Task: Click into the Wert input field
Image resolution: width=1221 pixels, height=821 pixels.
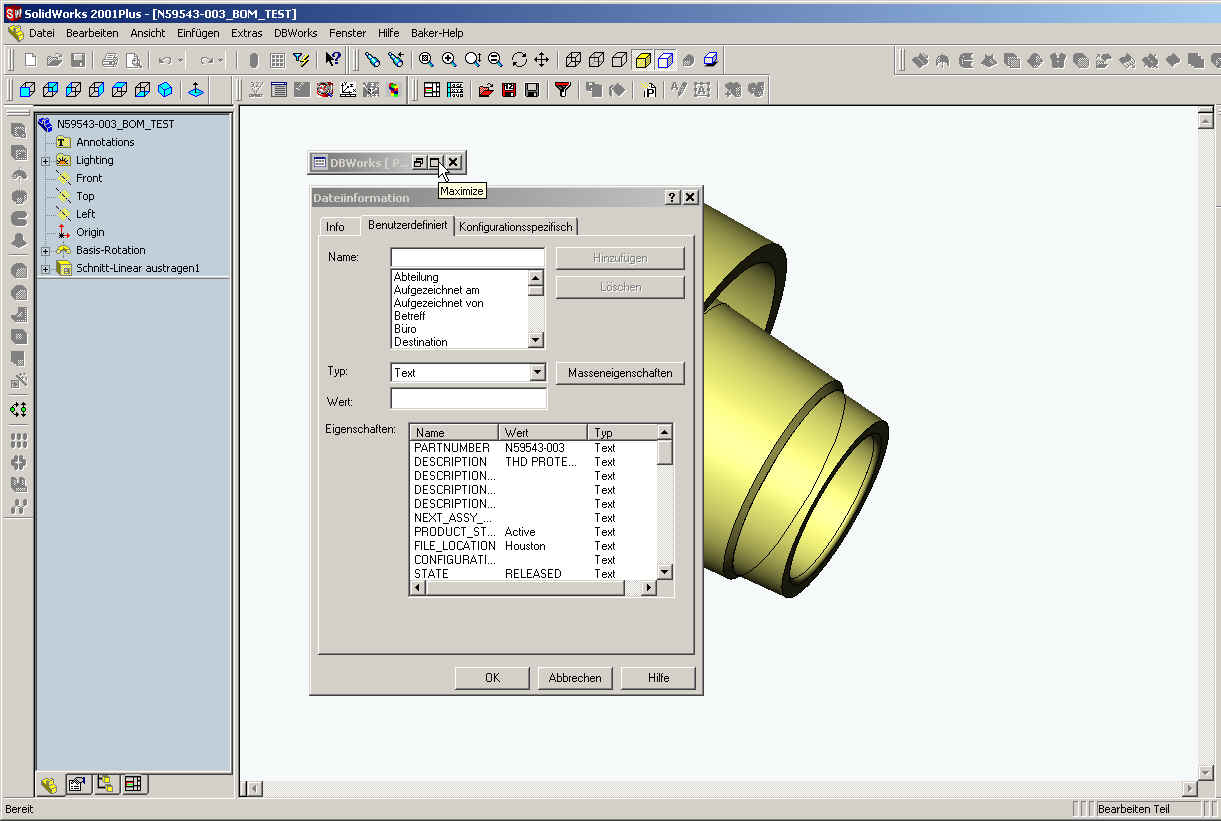Action: tap(468, 400)
